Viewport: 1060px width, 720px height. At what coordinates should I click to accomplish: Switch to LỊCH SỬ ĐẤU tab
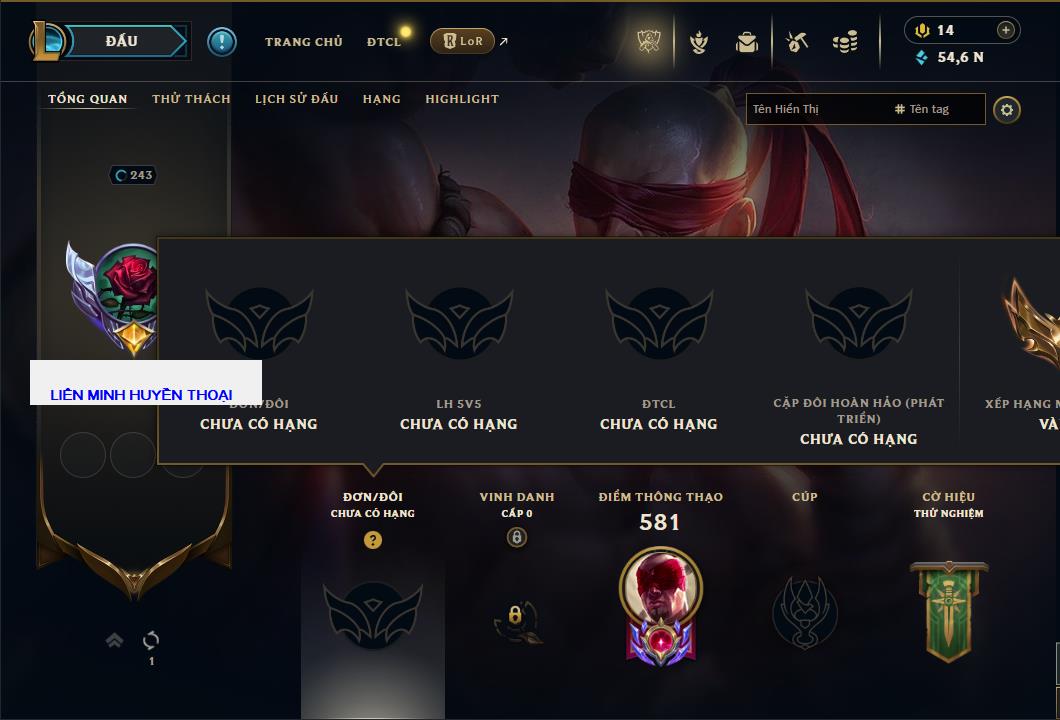[296, 99]
